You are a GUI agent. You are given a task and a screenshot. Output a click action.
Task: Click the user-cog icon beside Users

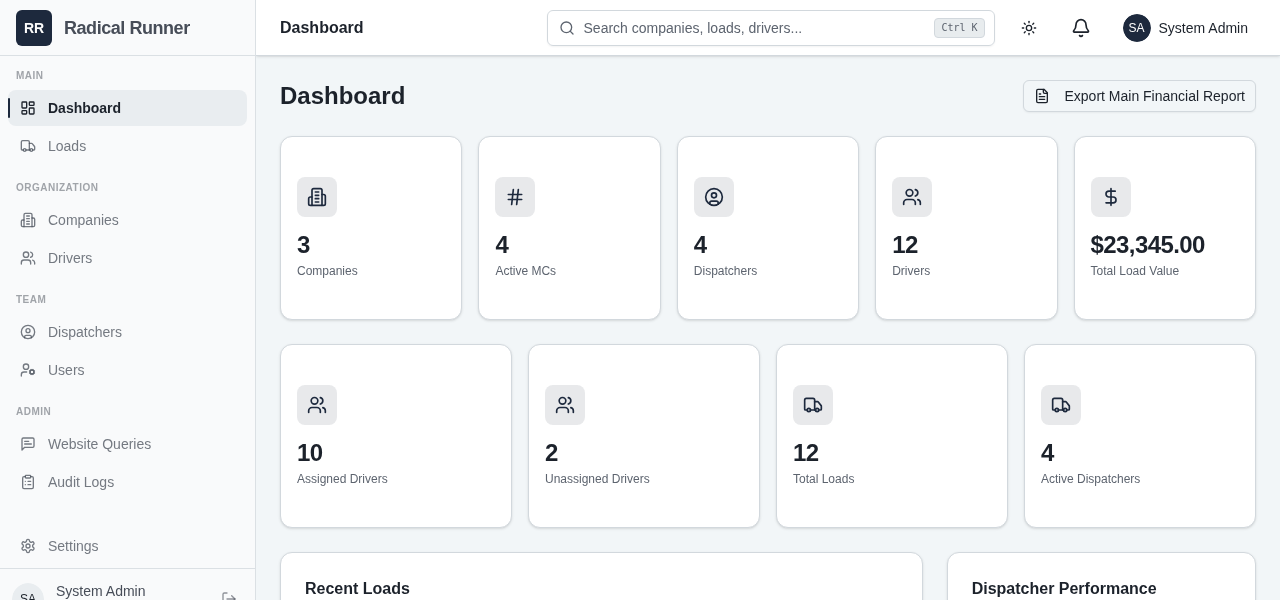pos(28,370)
